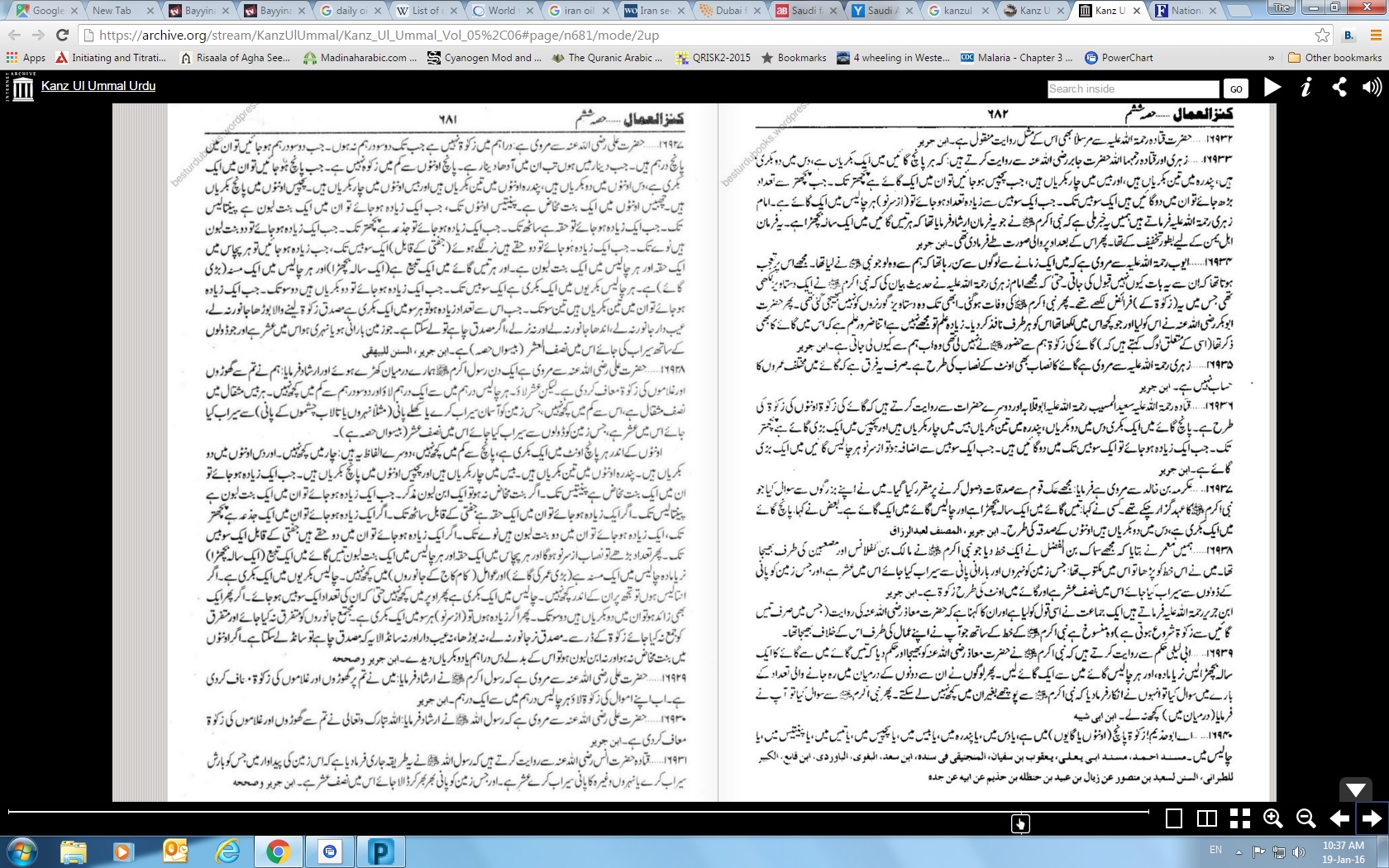Switch to two-page view
This screenshot has height=868, width=1389.
[1207, 818]
